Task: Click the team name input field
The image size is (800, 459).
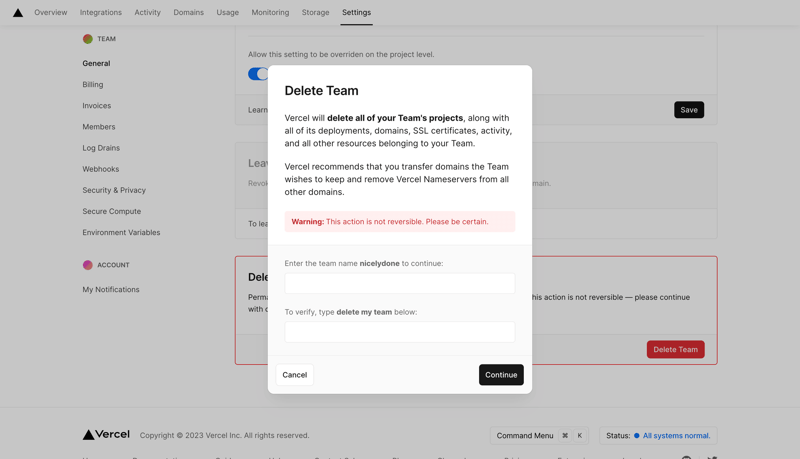Action: (399, 283)
